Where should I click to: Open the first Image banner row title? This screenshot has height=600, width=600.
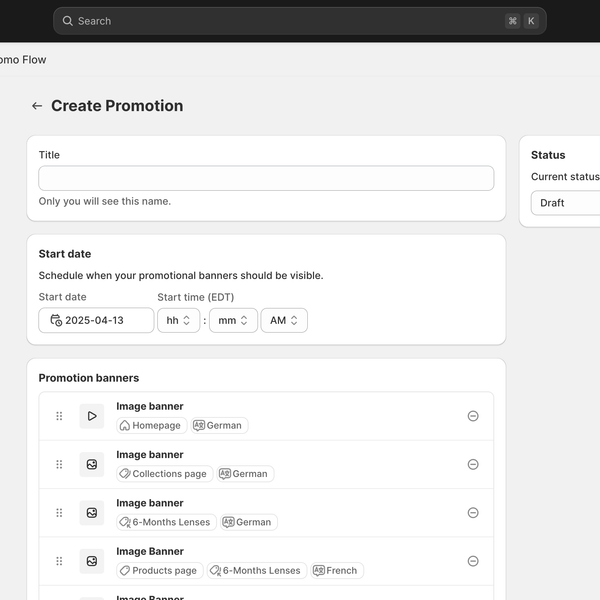pos(150,406)
